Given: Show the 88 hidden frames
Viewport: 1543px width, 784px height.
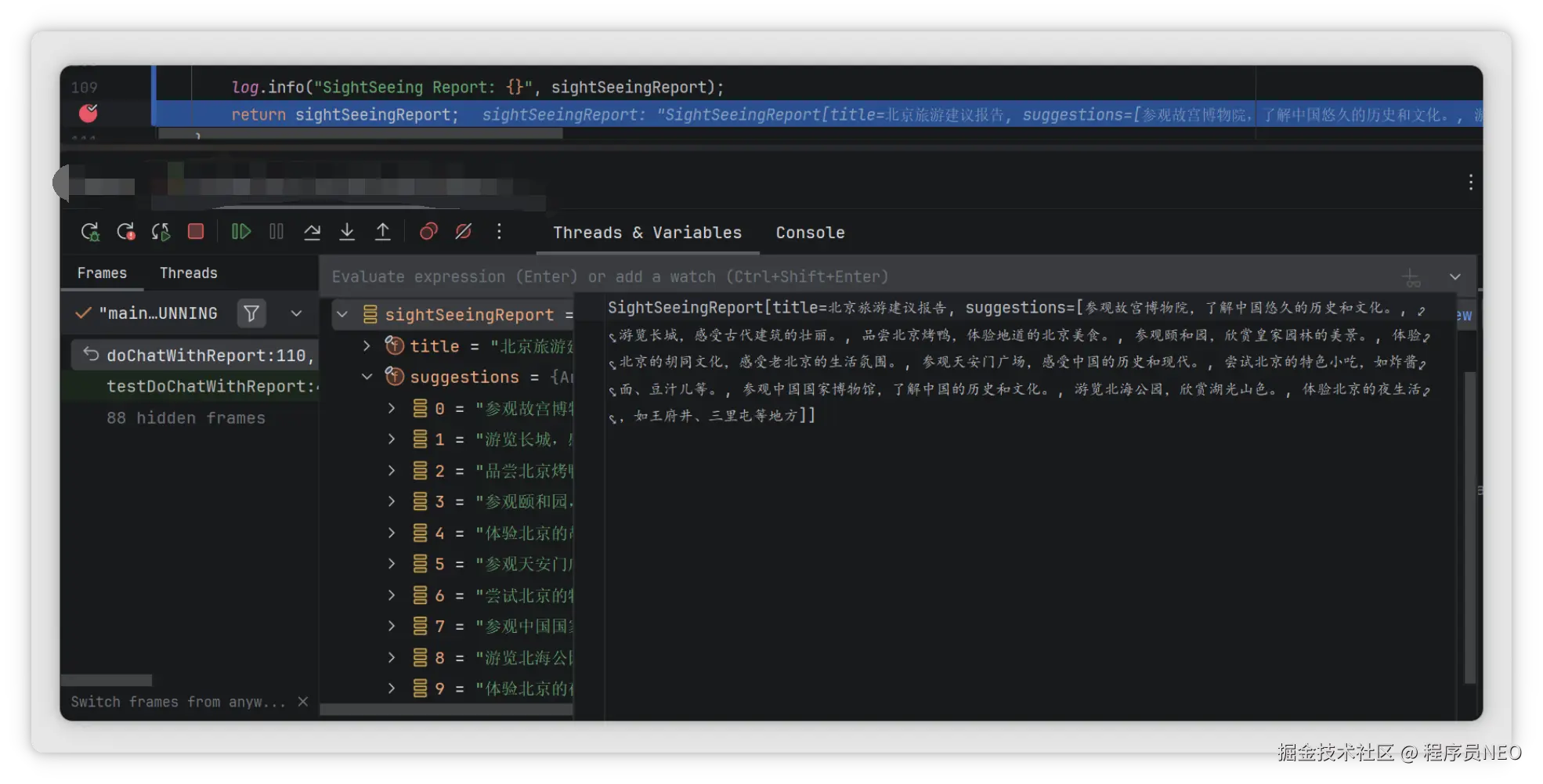Looking at the screenshot, I should point(186,418).
